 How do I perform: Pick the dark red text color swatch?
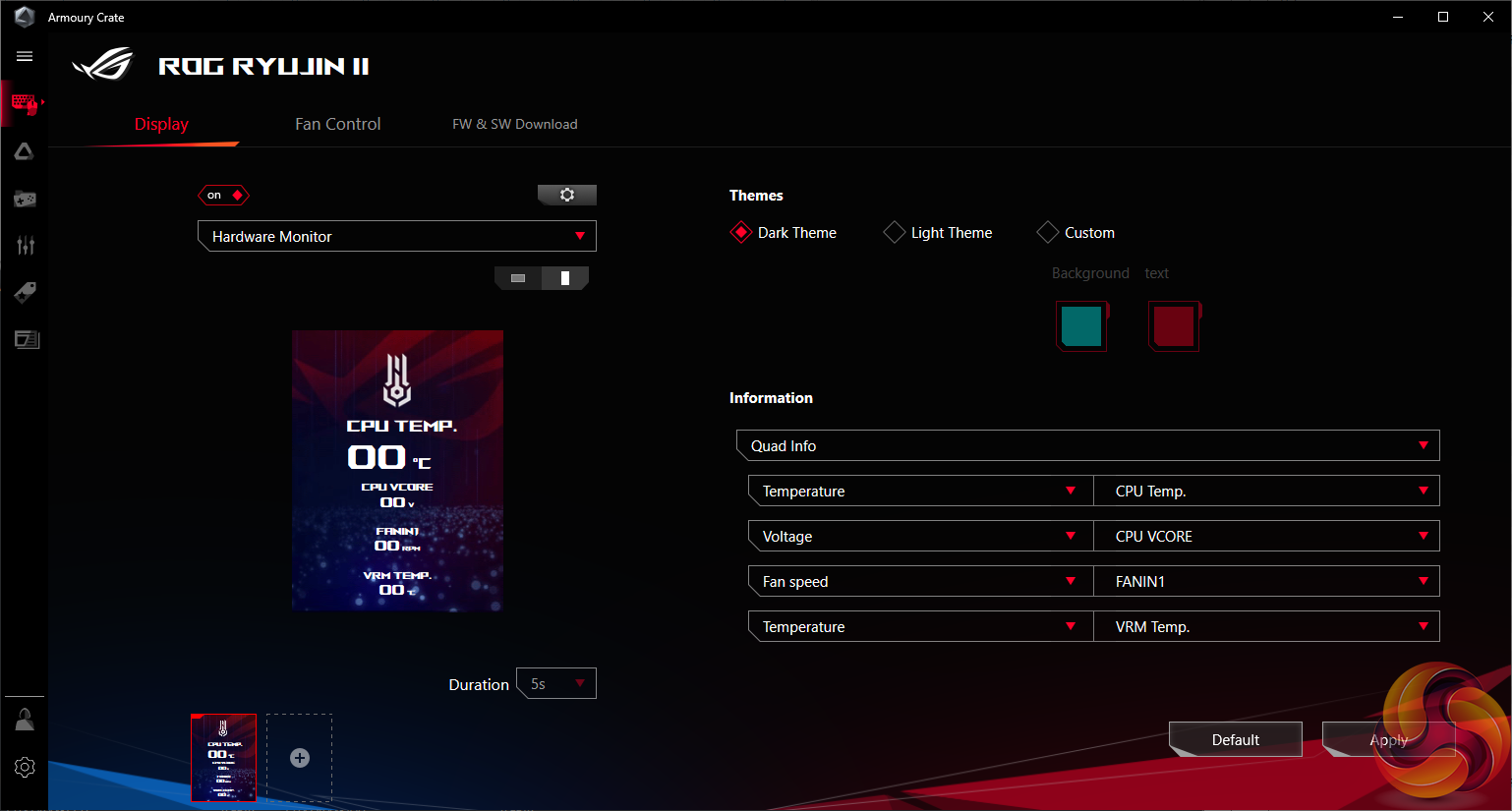click(1174, 325)
